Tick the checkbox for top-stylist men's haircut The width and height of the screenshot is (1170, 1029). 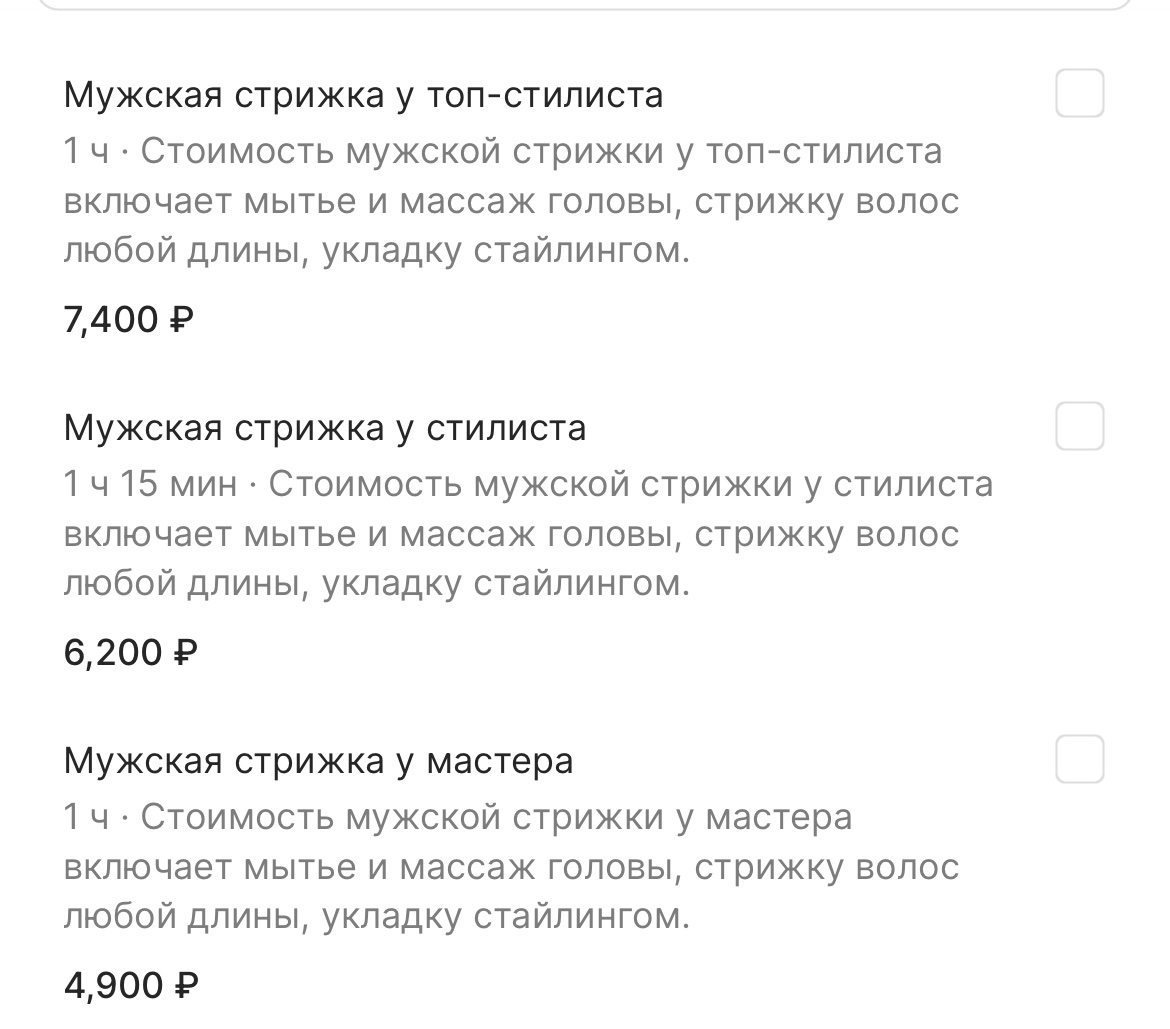click(x=1079, y=94)
